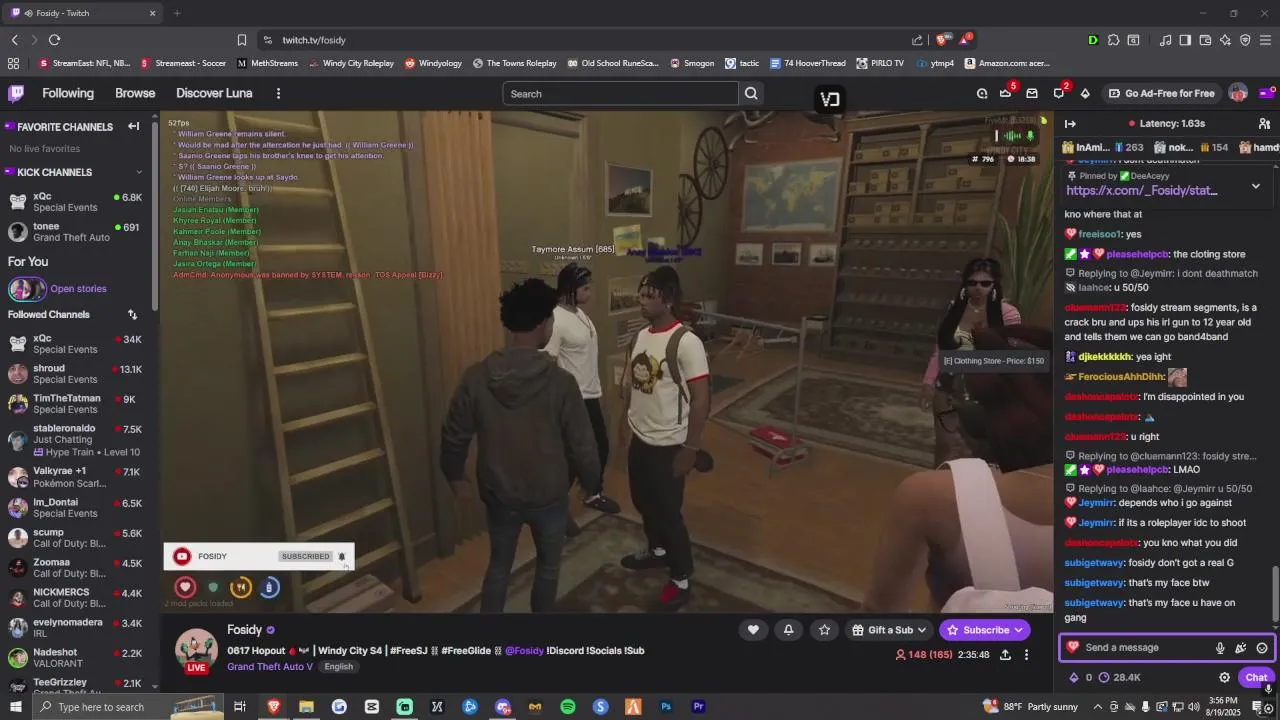Toggle stream notifications bell
Image resolution: width=1280 pixels, height=720 pixels.
click(788, 629)
